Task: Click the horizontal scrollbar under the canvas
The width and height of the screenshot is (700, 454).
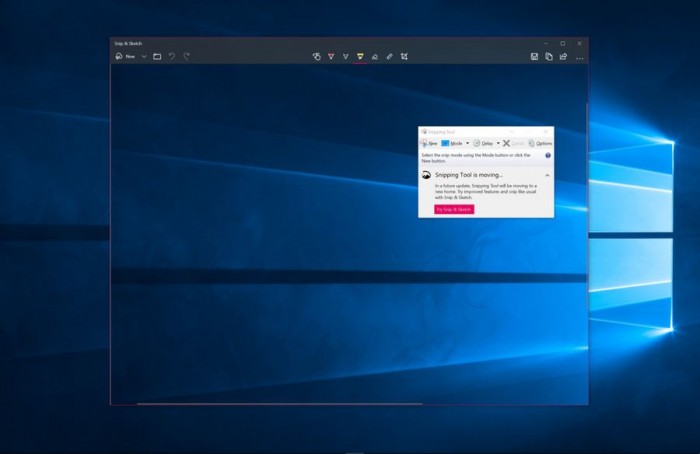Action: click(x=279, y=404)
